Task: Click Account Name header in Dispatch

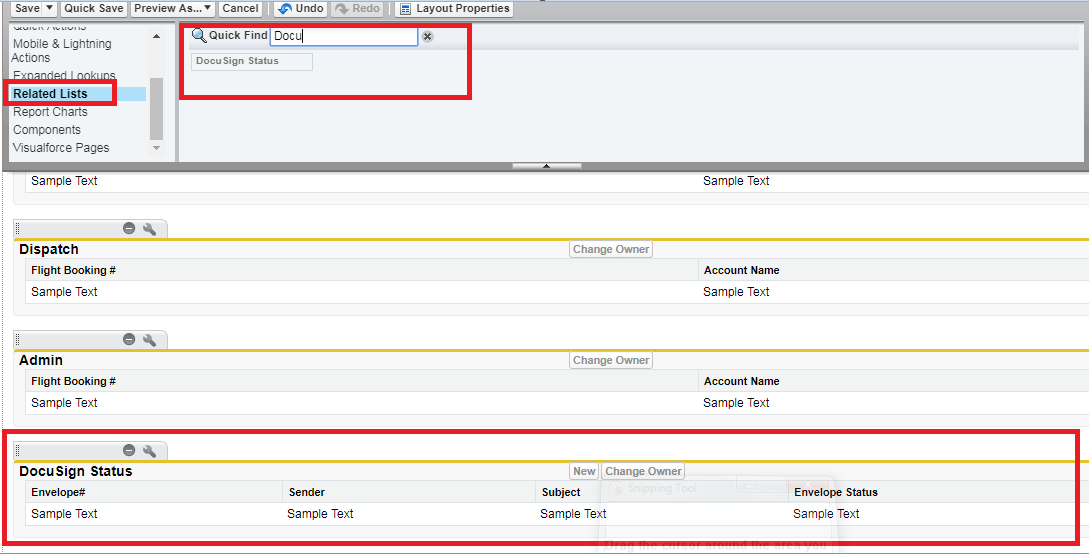Action: tap(742, 270)
